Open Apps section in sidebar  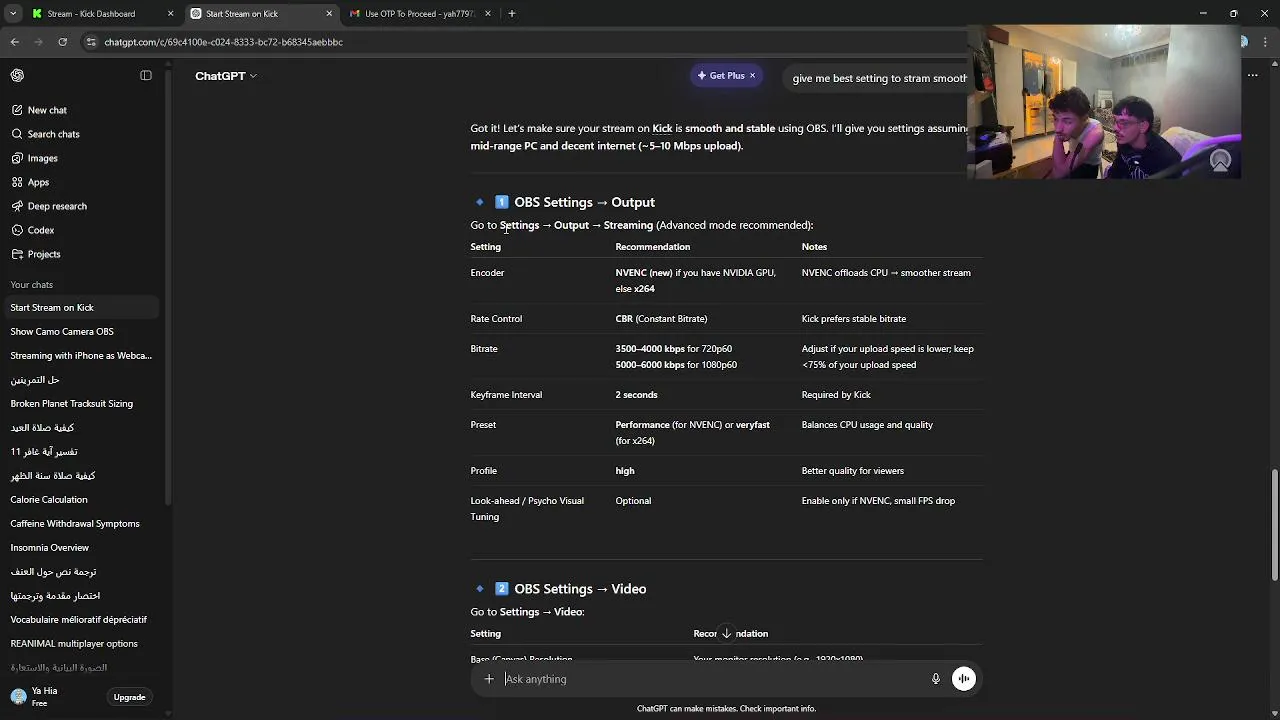point(38,182)
